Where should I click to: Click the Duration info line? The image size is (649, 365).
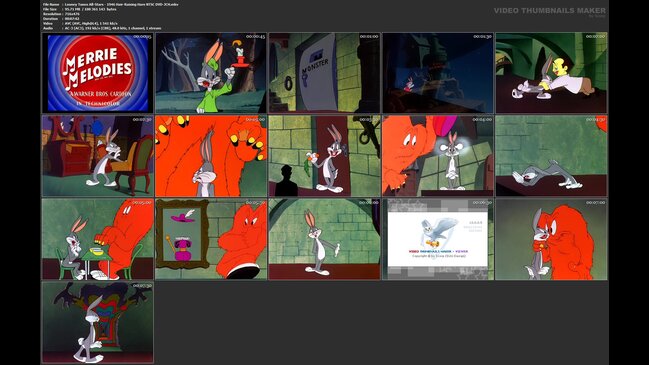coord(61,19)
